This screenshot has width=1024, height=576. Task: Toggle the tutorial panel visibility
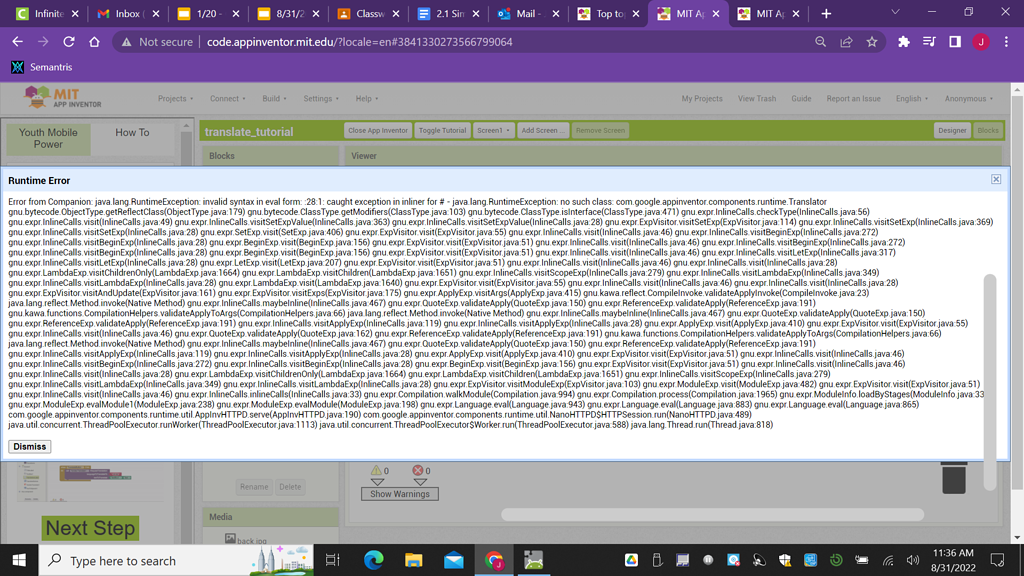click(442, 130)
